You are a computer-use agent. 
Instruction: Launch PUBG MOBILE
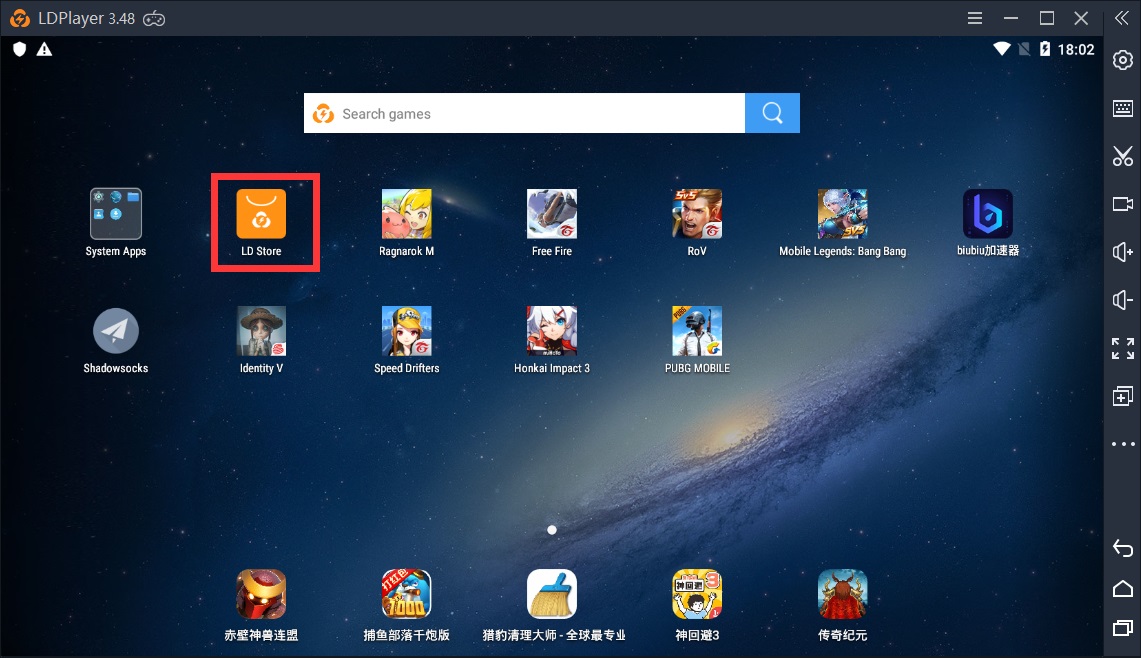pos(696,330)
